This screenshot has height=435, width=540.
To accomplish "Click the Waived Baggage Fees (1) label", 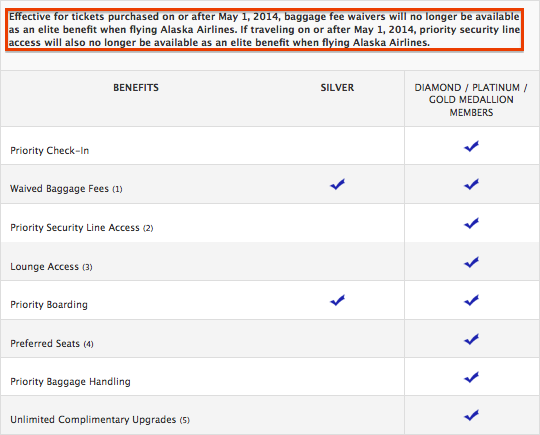I will point(66,189).
